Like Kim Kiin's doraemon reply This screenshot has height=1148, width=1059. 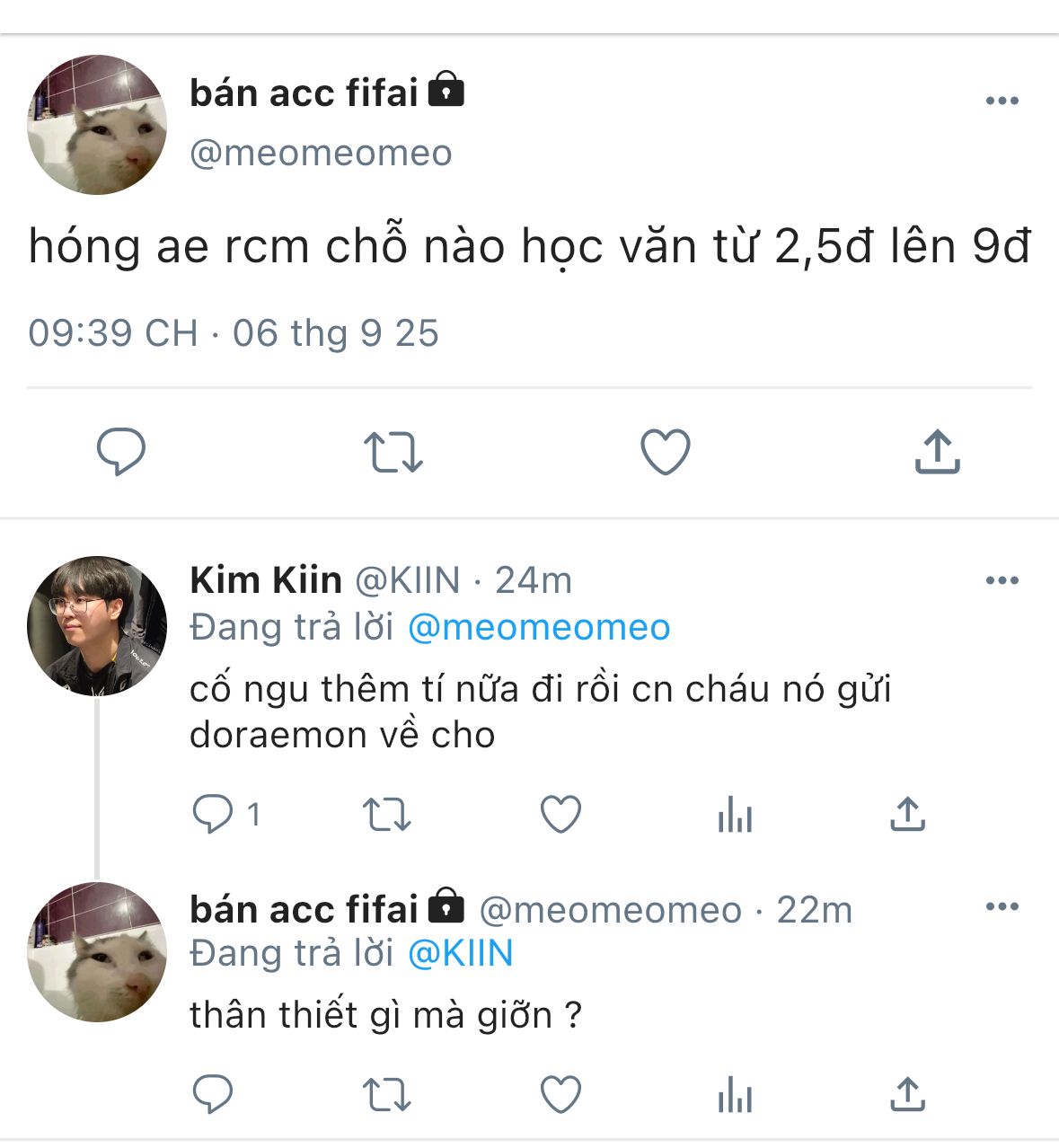tap(561, 815)
